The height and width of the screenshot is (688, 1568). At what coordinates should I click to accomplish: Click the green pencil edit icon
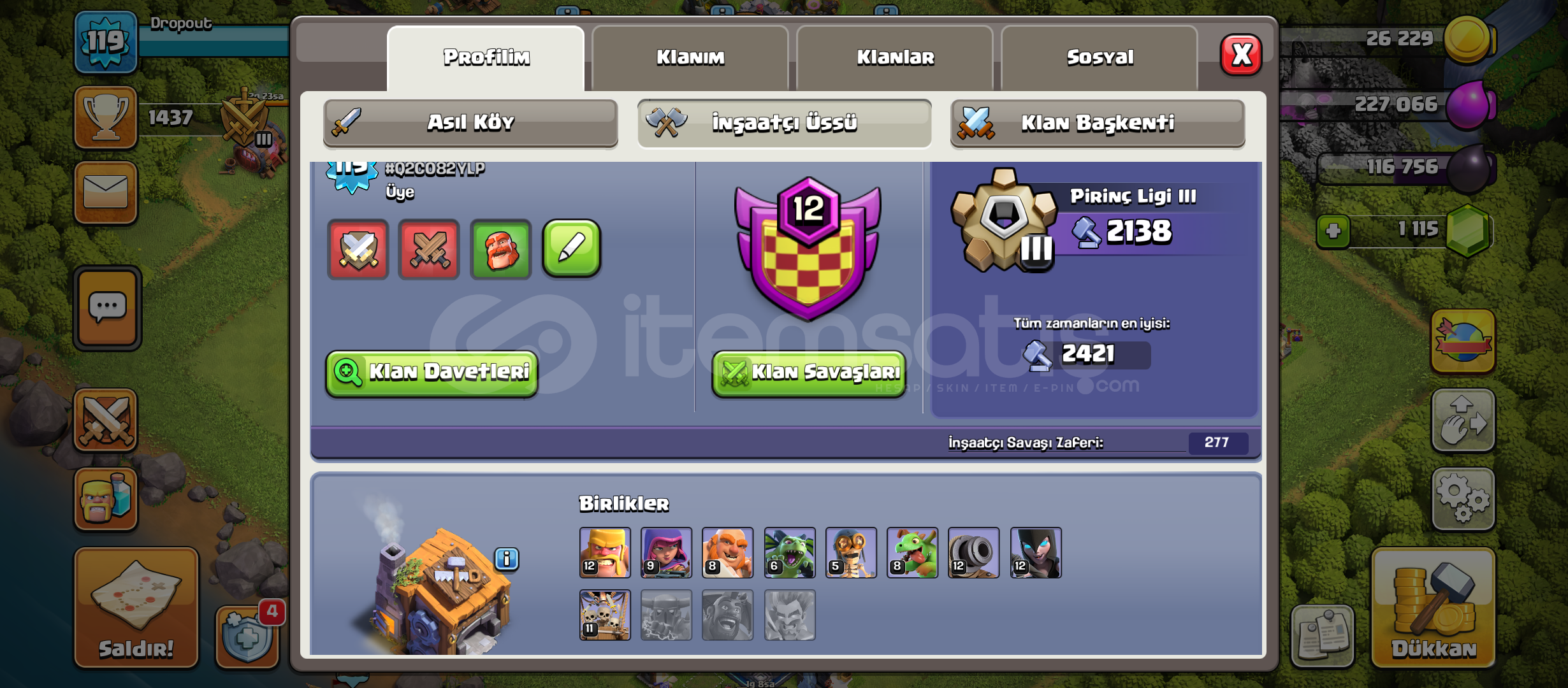(x=571, y=248)
